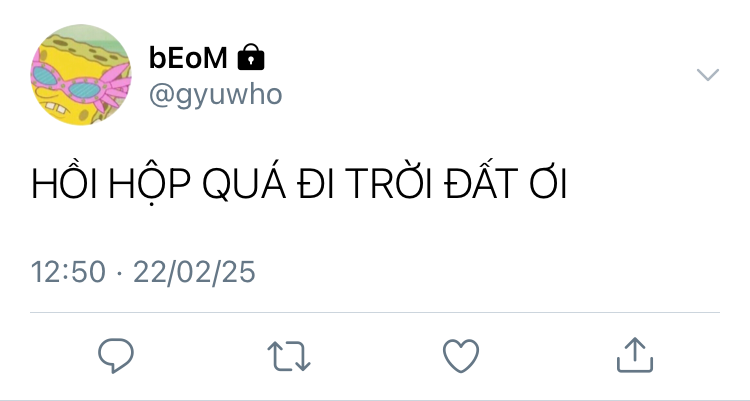
Task: Click the protected-account lock symbol
Action: coord(251,57)
